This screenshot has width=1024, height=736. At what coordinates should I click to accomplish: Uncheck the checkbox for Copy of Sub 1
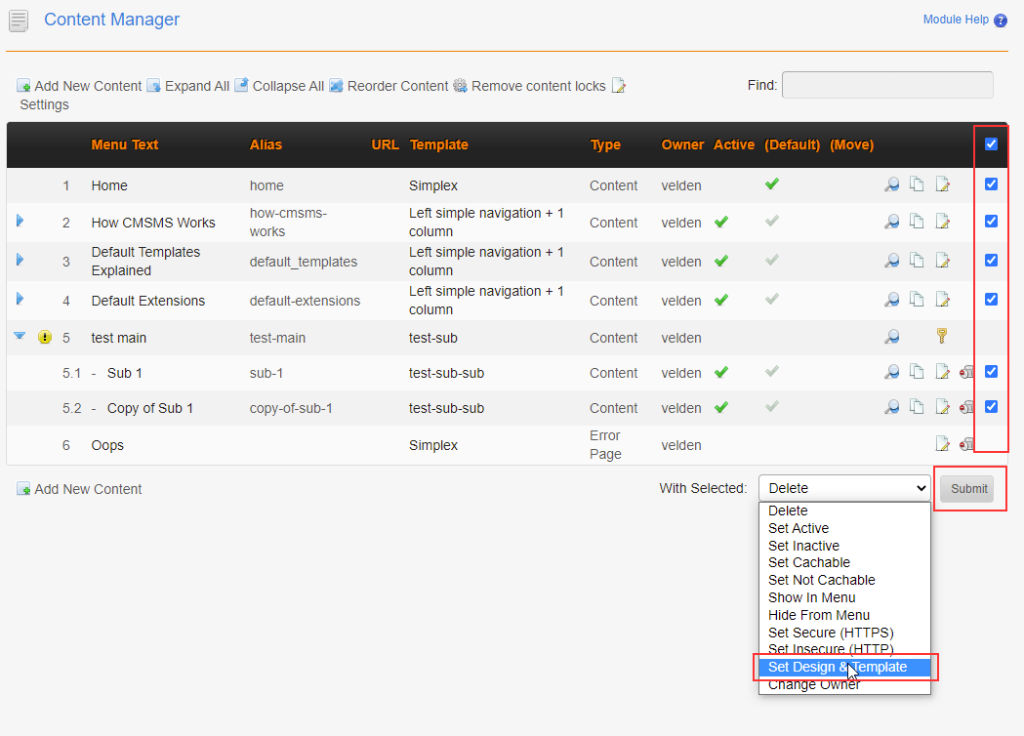[991, 407]
